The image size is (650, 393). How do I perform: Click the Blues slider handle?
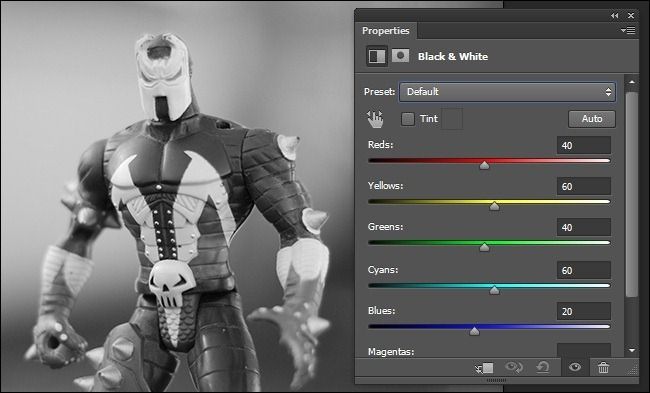(474, 331)
